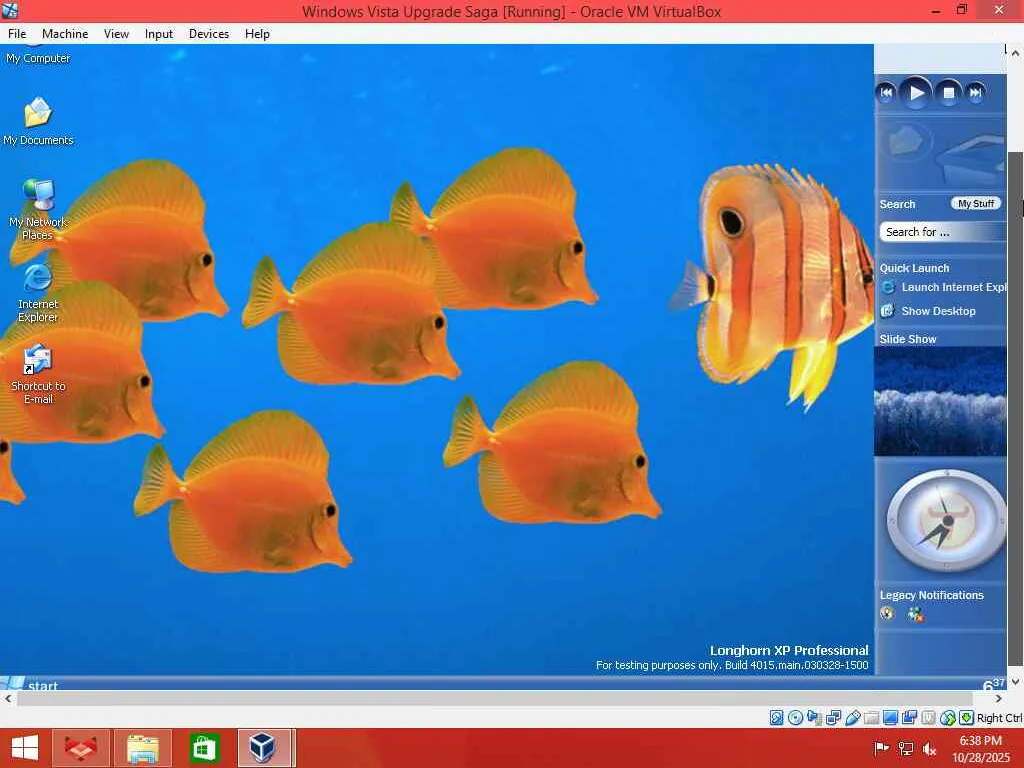Viewport: 1024px width, 768px height.
Task: Click the vertical scrollbar thumb
Action: pyautogui.click(x=1016, y=408)
